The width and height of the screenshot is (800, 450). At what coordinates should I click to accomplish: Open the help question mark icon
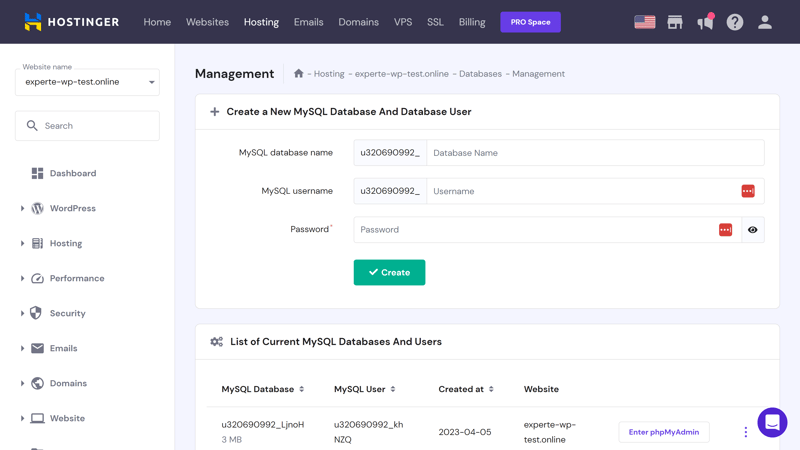(735, 22)
